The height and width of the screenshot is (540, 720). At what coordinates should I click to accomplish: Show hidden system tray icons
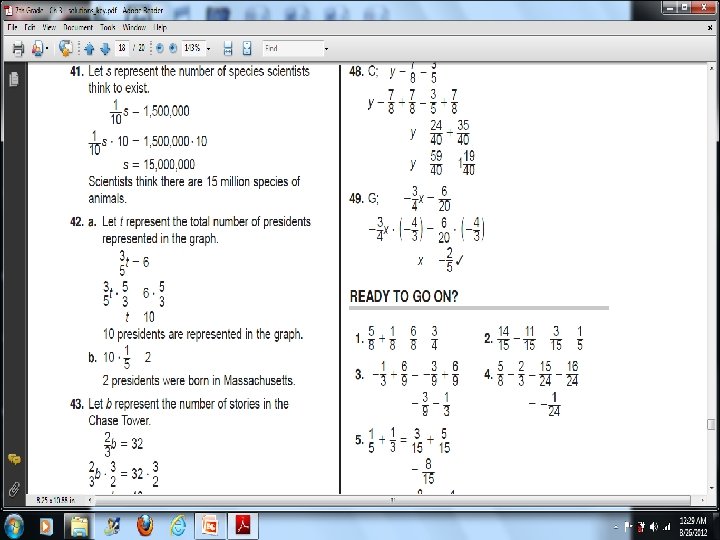coord(615,527)
